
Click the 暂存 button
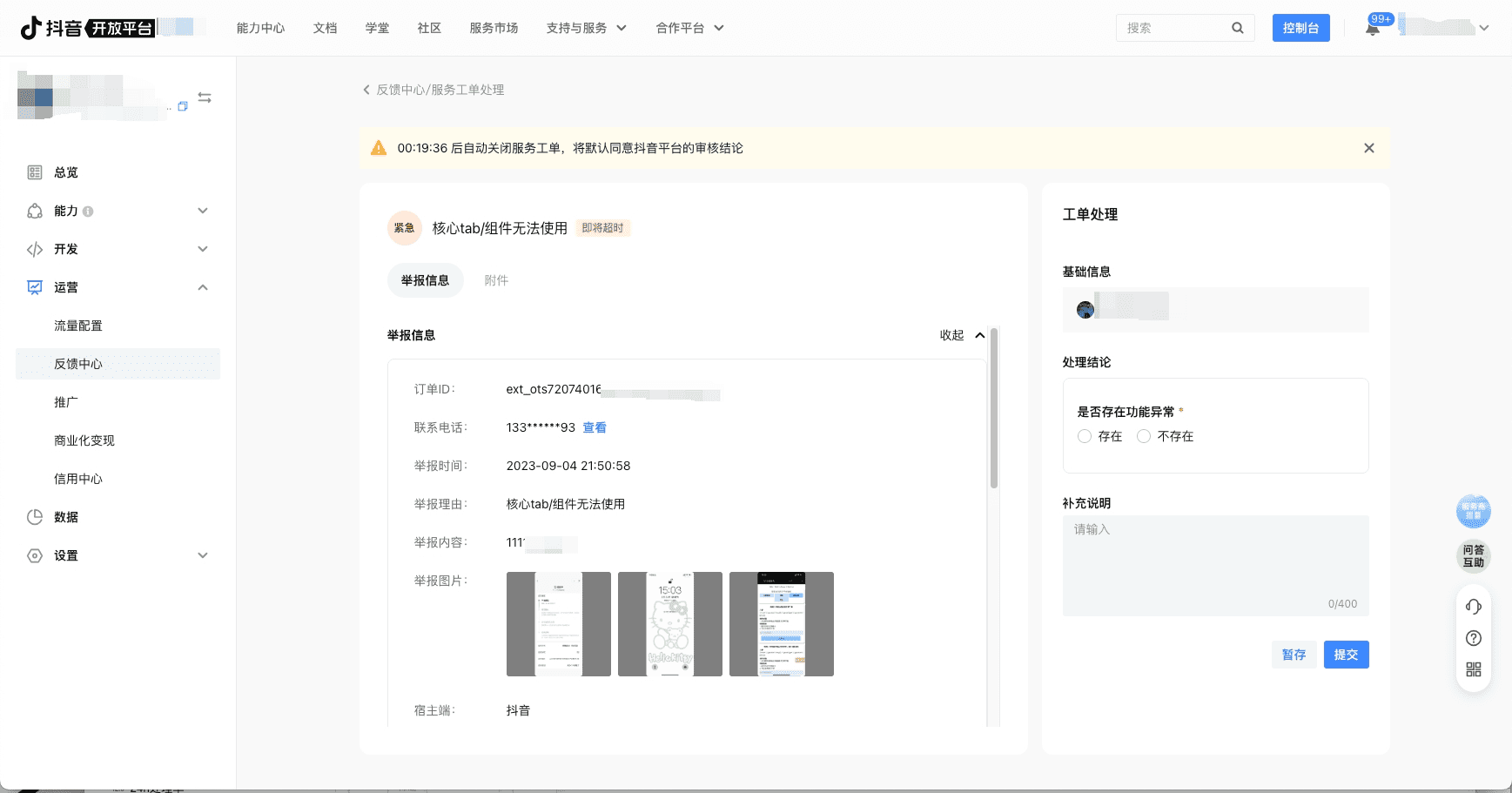(x=1294, y=655)
